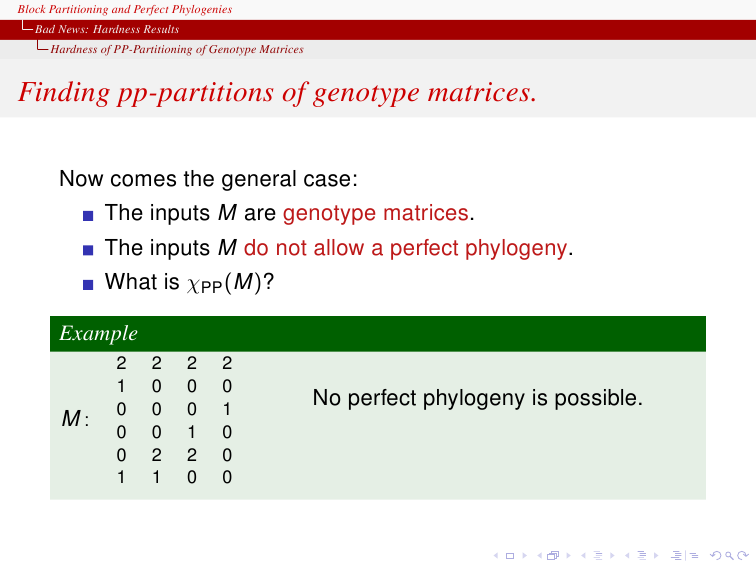Click the stacked frames icon

tap(553, 555)
